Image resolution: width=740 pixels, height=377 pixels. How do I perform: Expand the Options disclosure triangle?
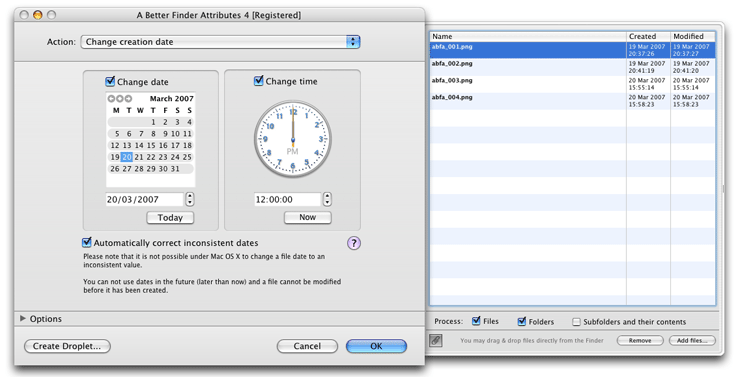click(23, 318)
